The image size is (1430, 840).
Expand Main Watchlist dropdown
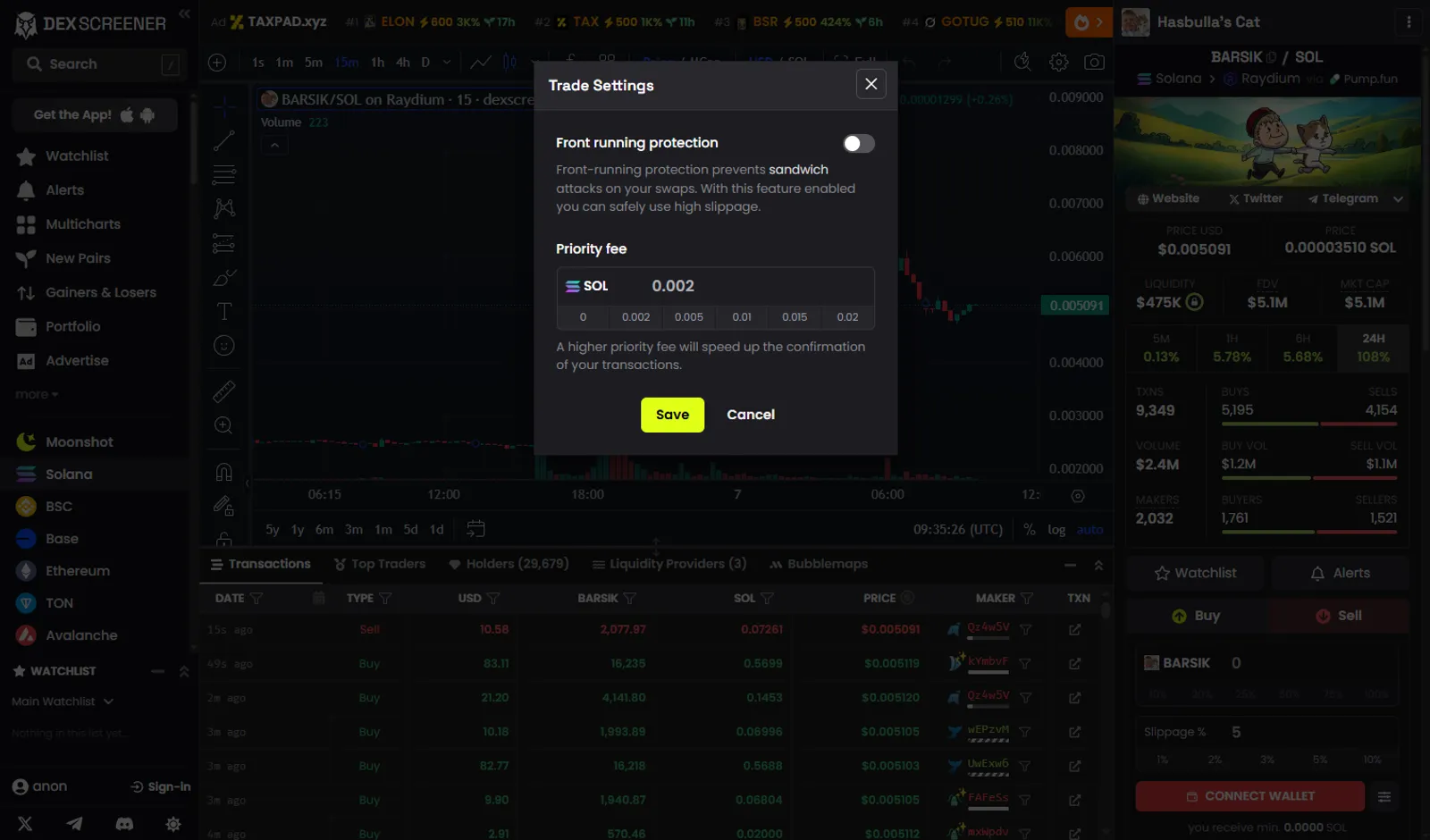tap(63, 701)
